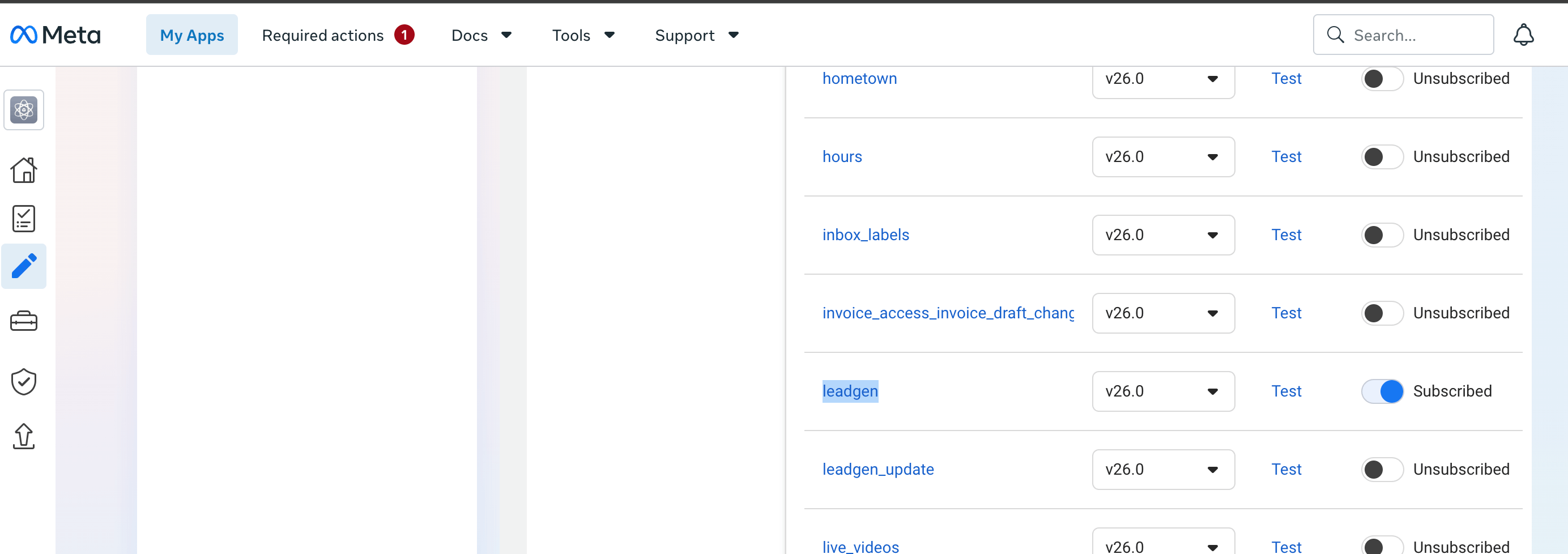Click the search magnifier icon

(x=1335, y=35)
